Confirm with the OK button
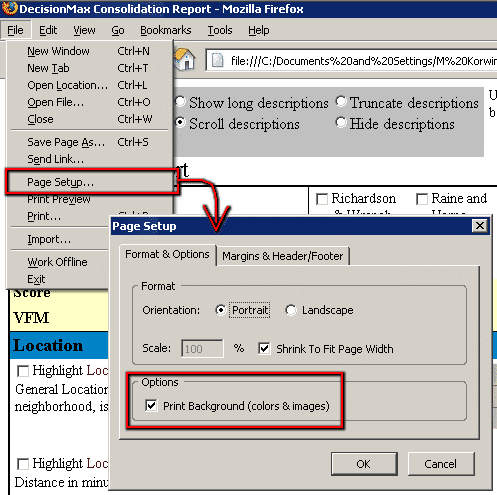 [364, 464]
